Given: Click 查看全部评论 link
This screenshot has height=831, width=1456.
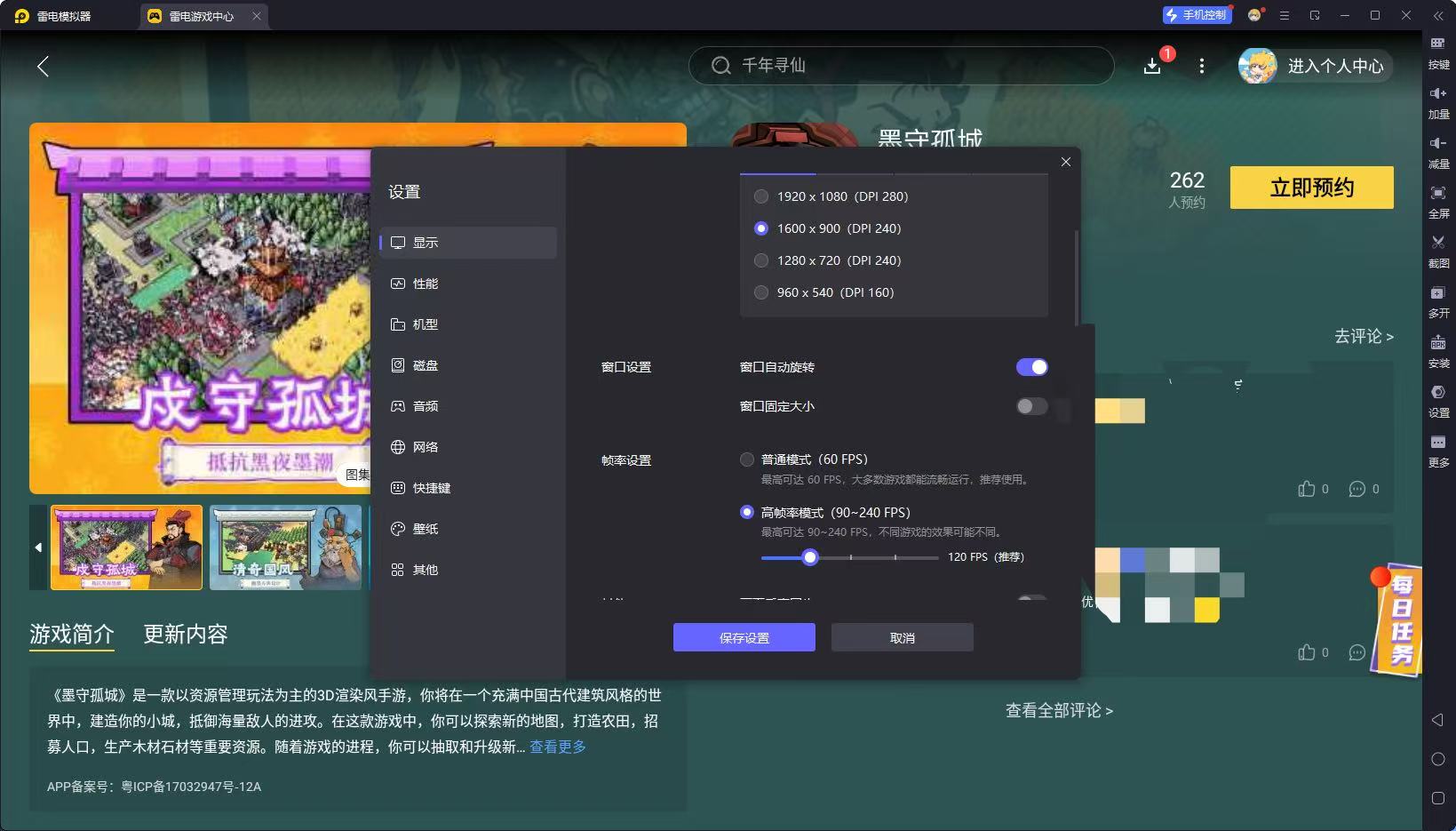Looking at the screenshot, I should tap(1059, 710).
